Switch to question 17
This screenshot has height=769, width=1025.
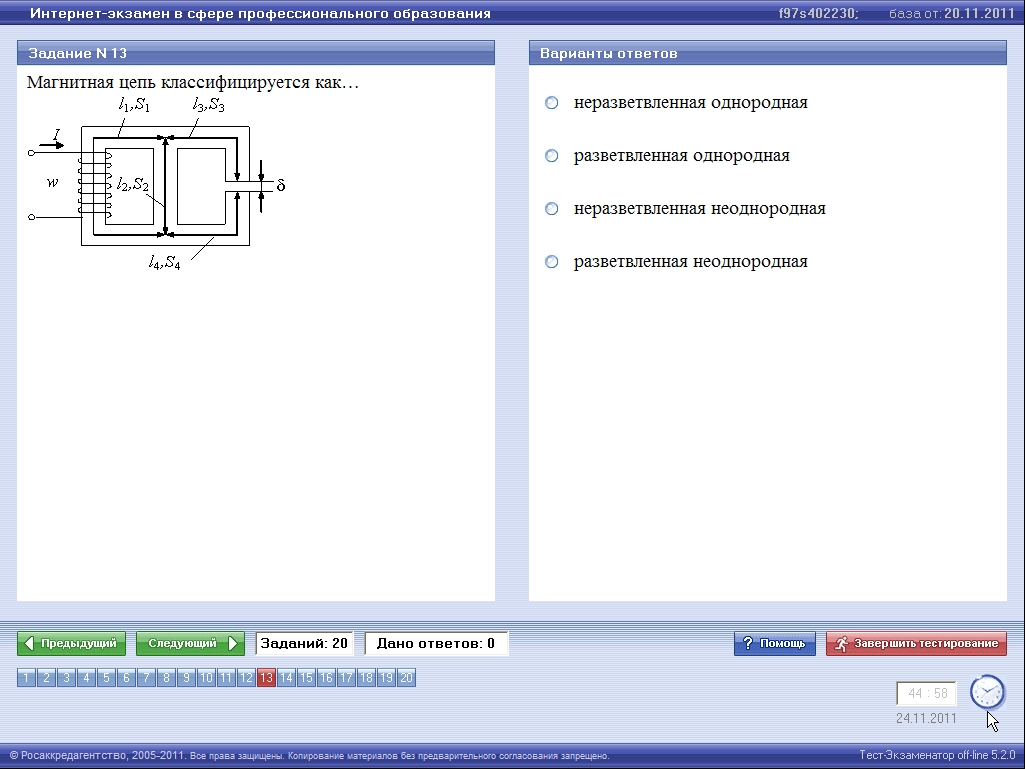click(346, 677)
